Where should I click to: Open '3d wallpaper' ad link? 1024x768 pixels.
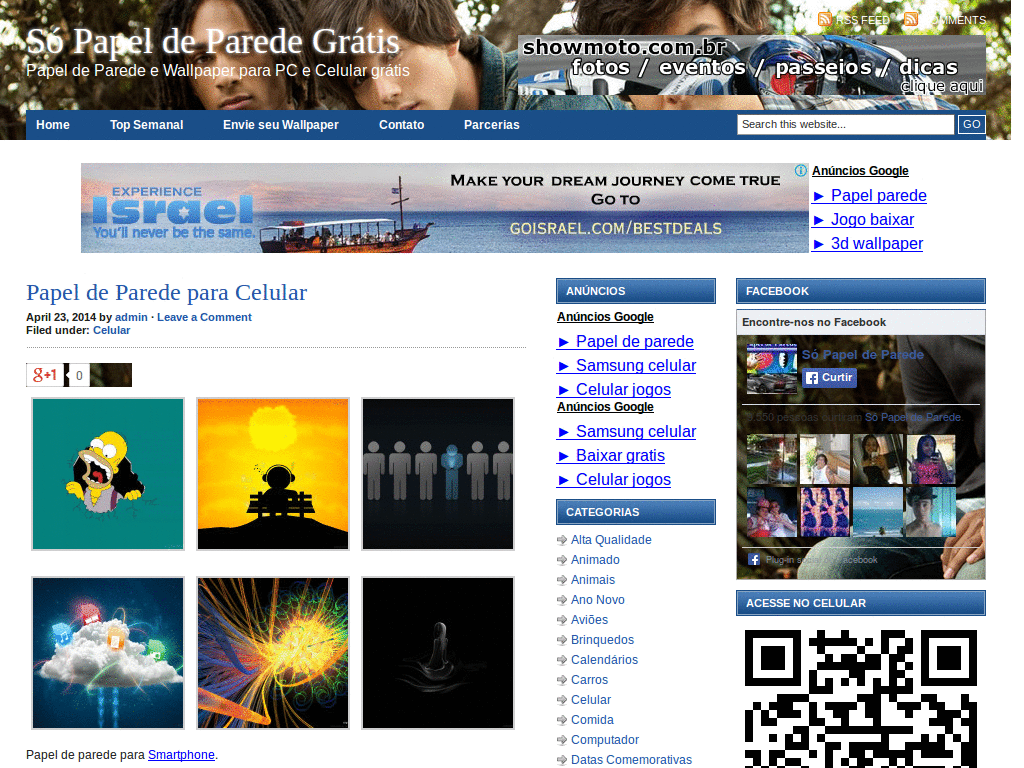(867, 244)
